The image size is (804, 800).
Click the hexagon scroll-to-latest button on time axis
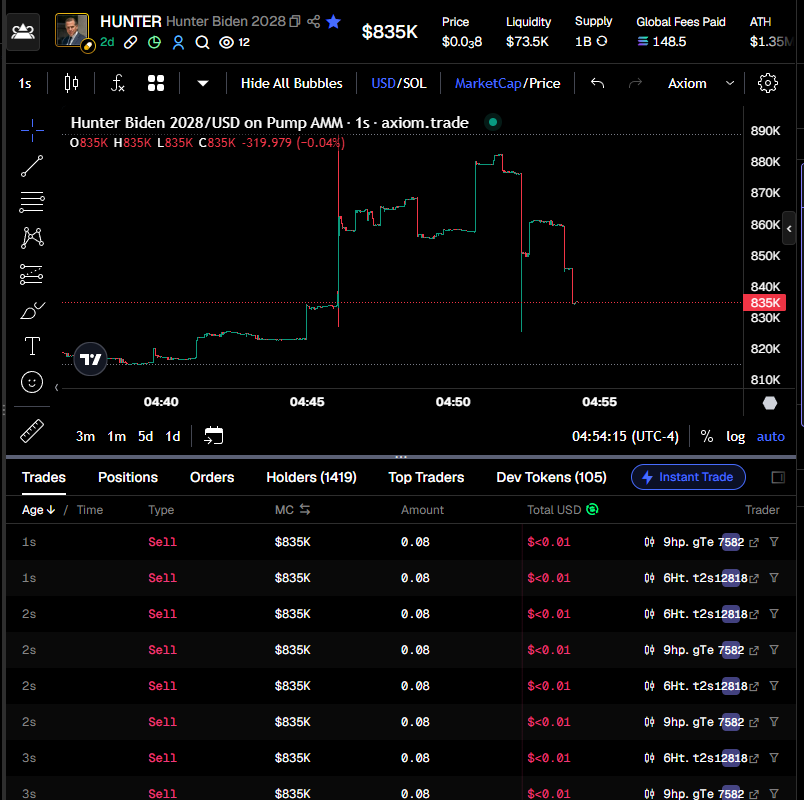tap(770, 403)
